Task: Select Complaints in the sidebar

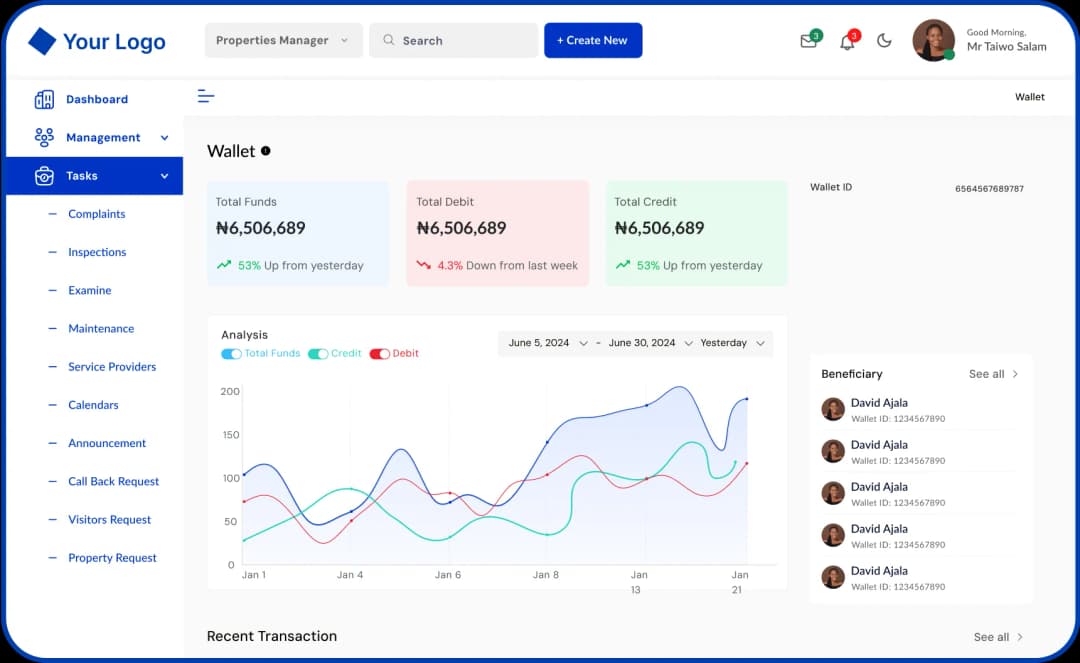Action: [97, 214]
